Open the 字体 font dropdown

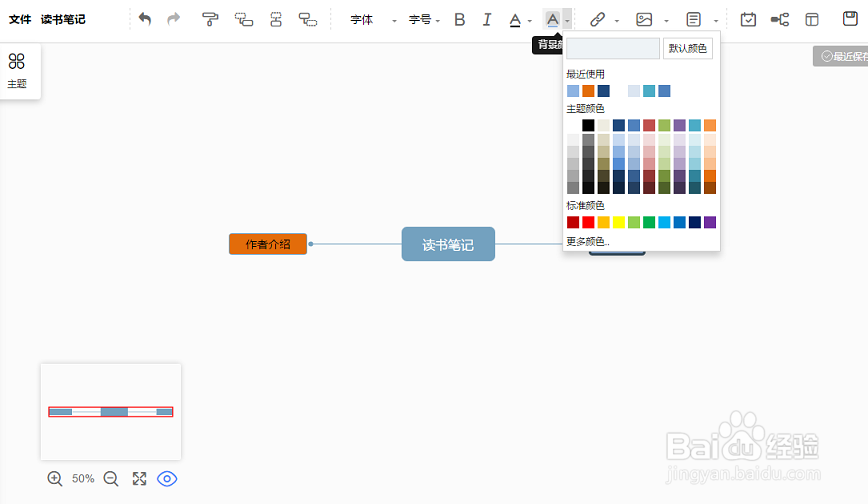tap(373, 20)
